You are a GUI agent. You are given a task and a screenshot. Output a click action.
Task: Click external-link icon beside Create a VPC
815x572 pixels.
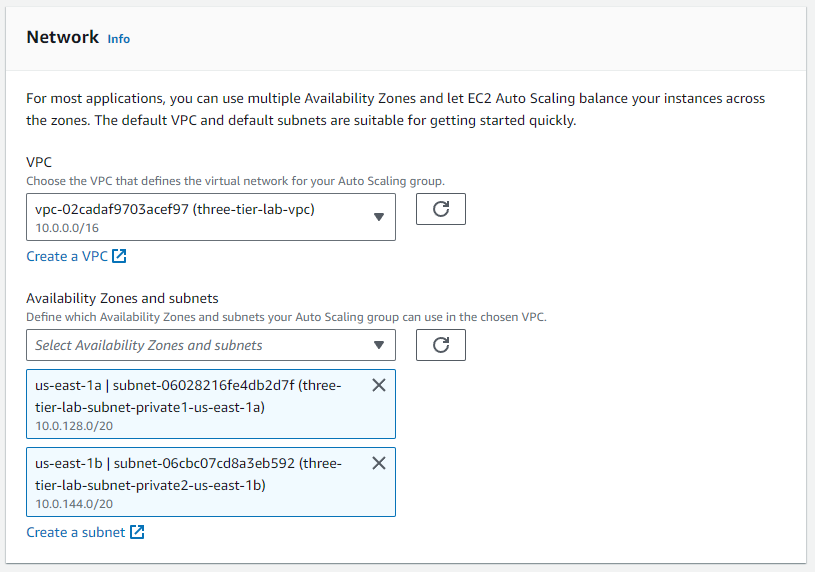coord(120,256)
